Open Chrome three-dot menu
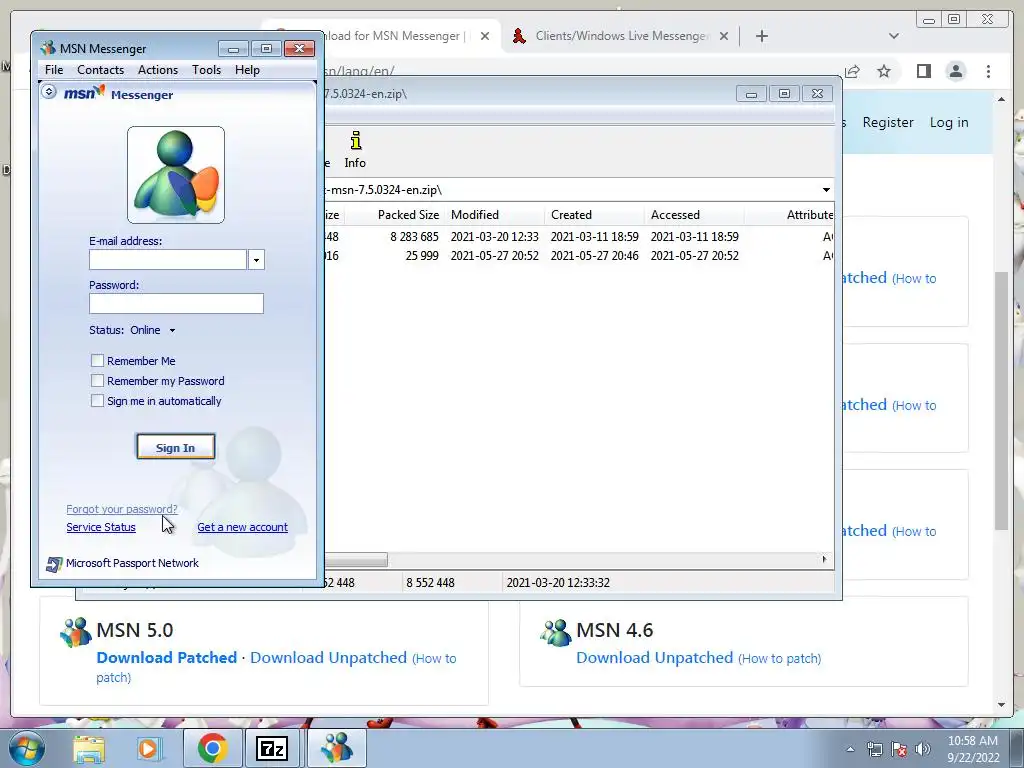 click(x=989, y=71)
